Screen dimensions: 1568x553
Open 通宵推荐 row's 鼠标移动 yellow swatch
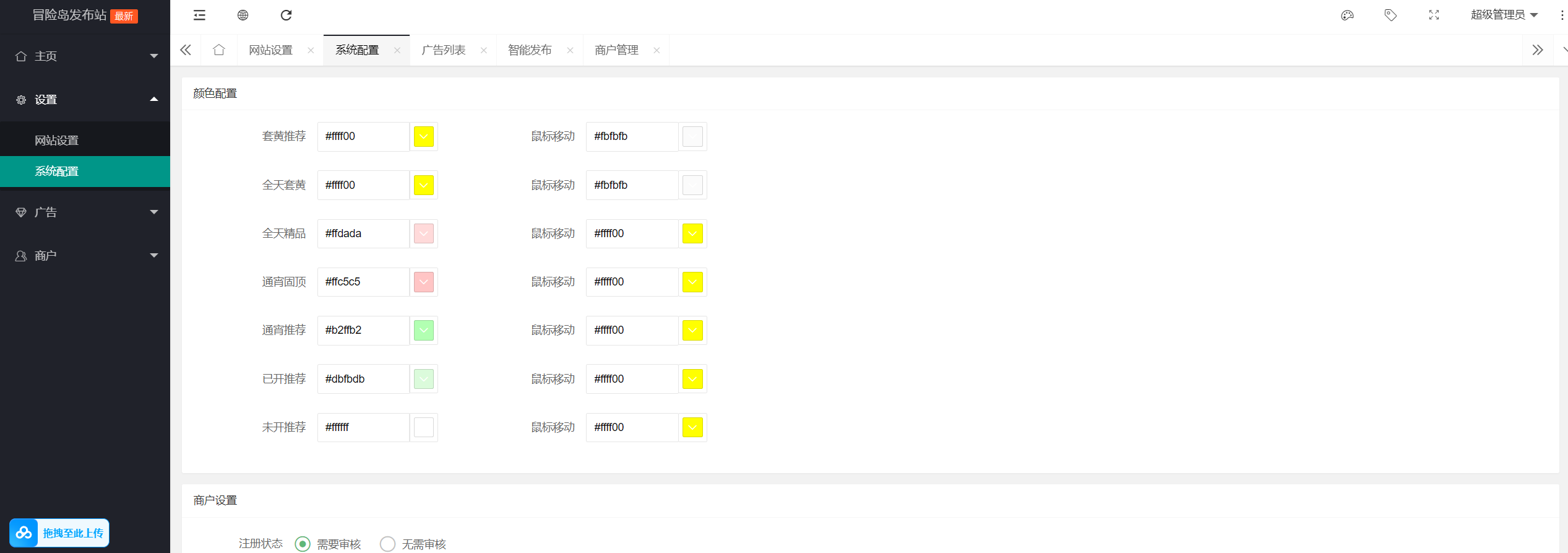click(692, 330)
